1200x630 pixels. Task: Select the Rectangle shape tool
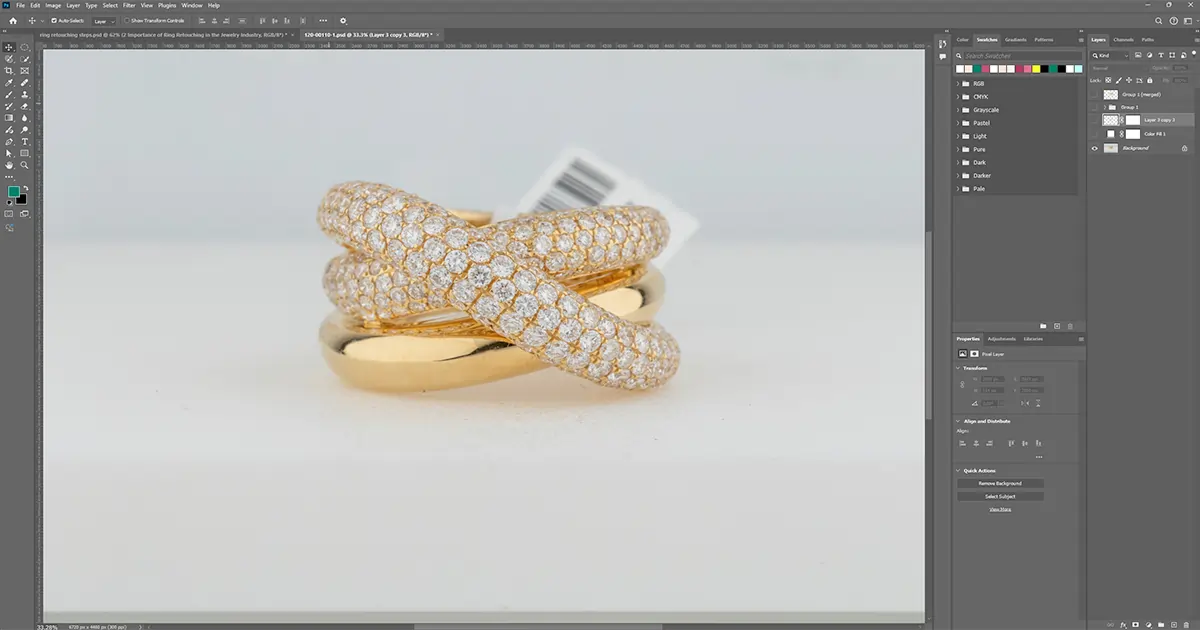coord(24,154)
